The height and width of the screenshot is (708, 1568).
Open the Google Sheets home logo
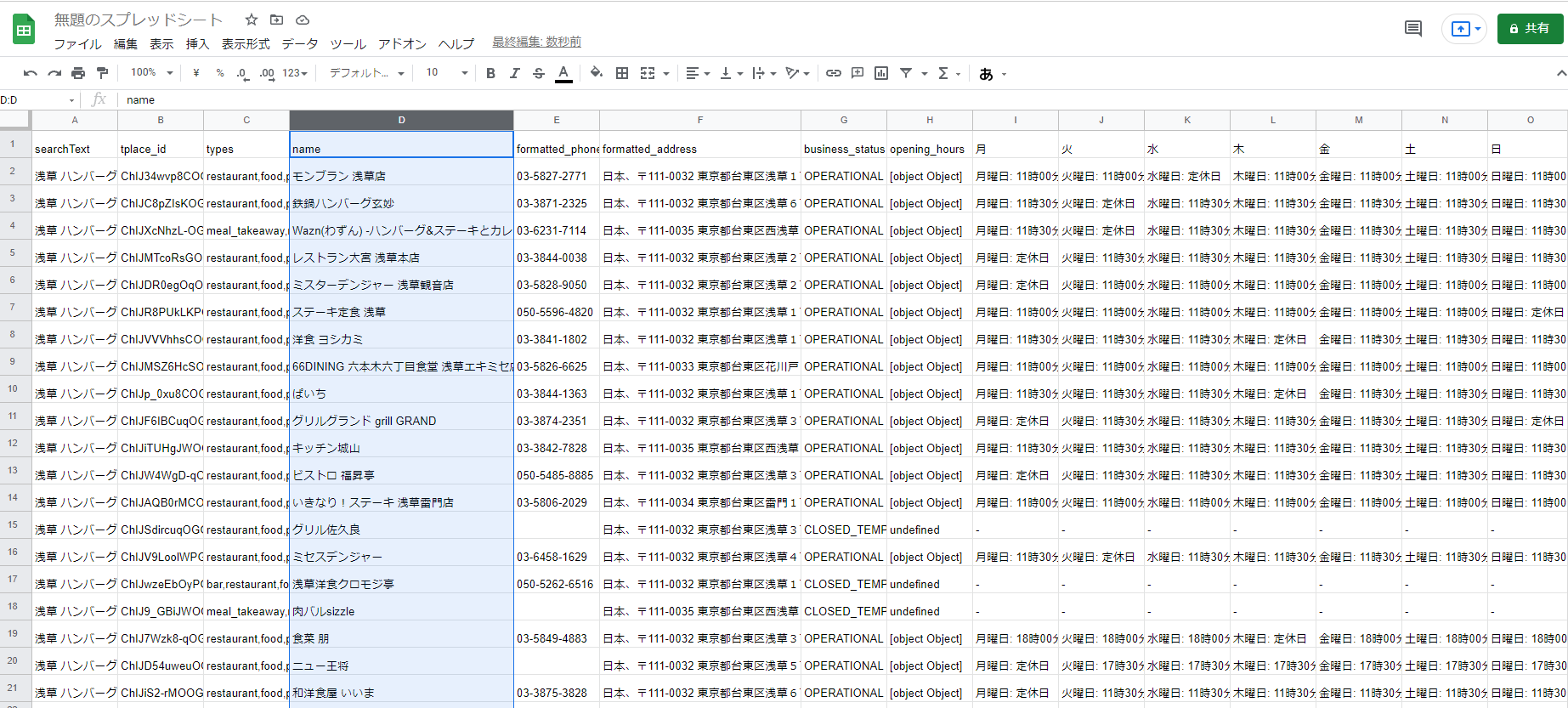pos(24,30)
